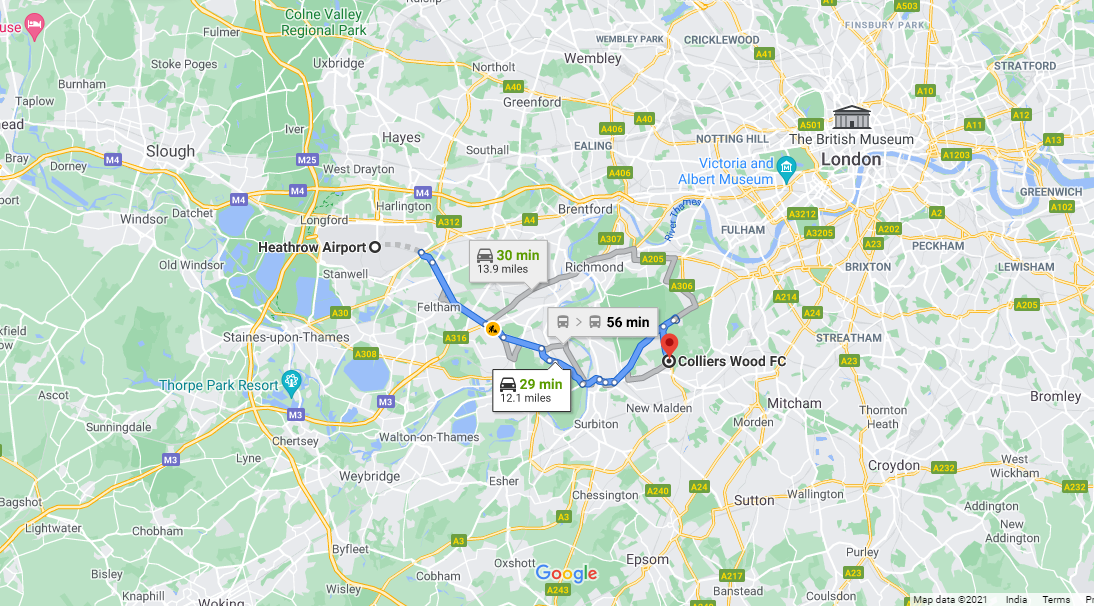Select the 29 min 12.1 miles route
Image resolution: width=1094 pixels, height=606 pixels.
[532, 391]
